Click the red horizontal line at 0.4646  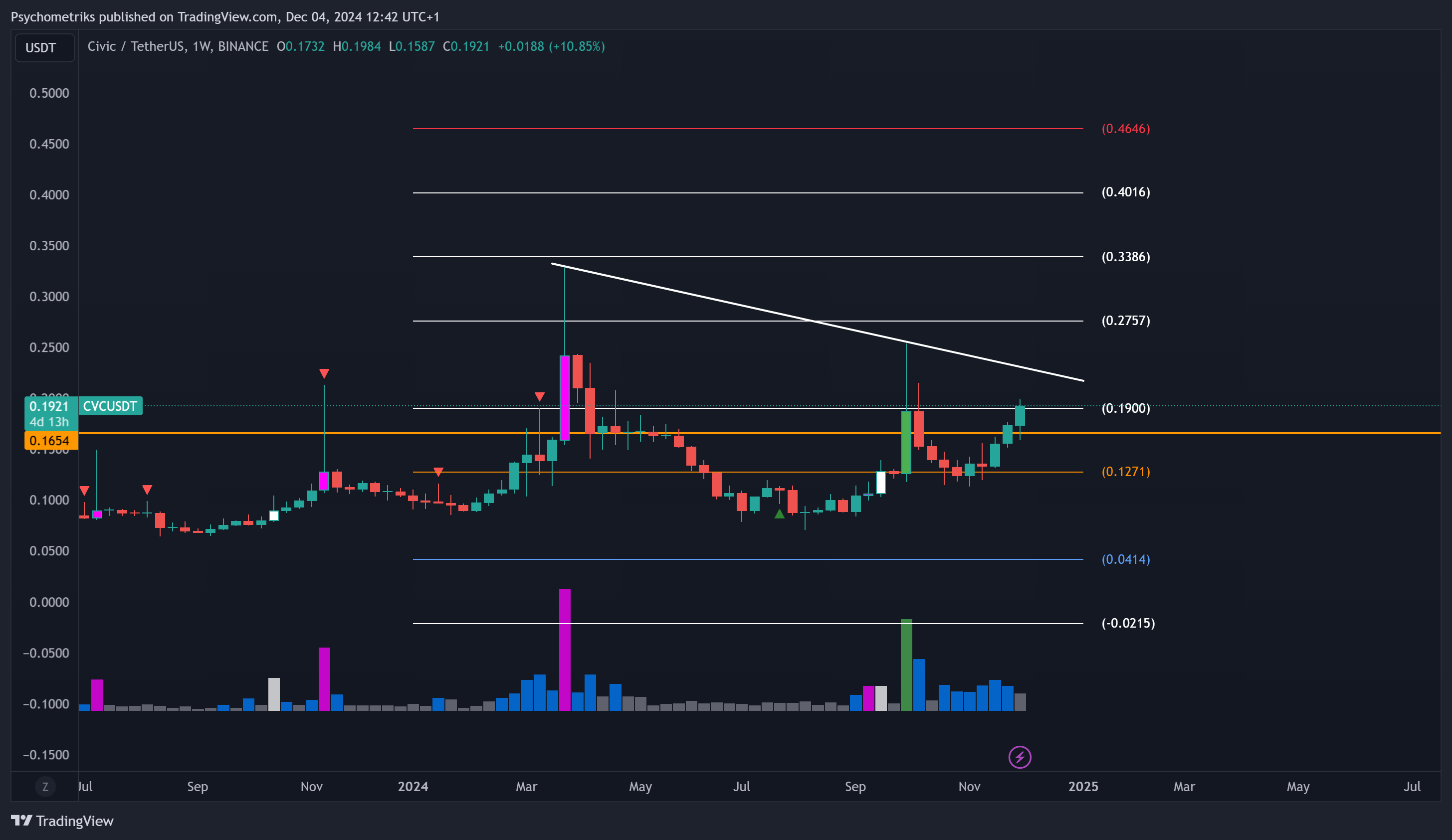748,129
